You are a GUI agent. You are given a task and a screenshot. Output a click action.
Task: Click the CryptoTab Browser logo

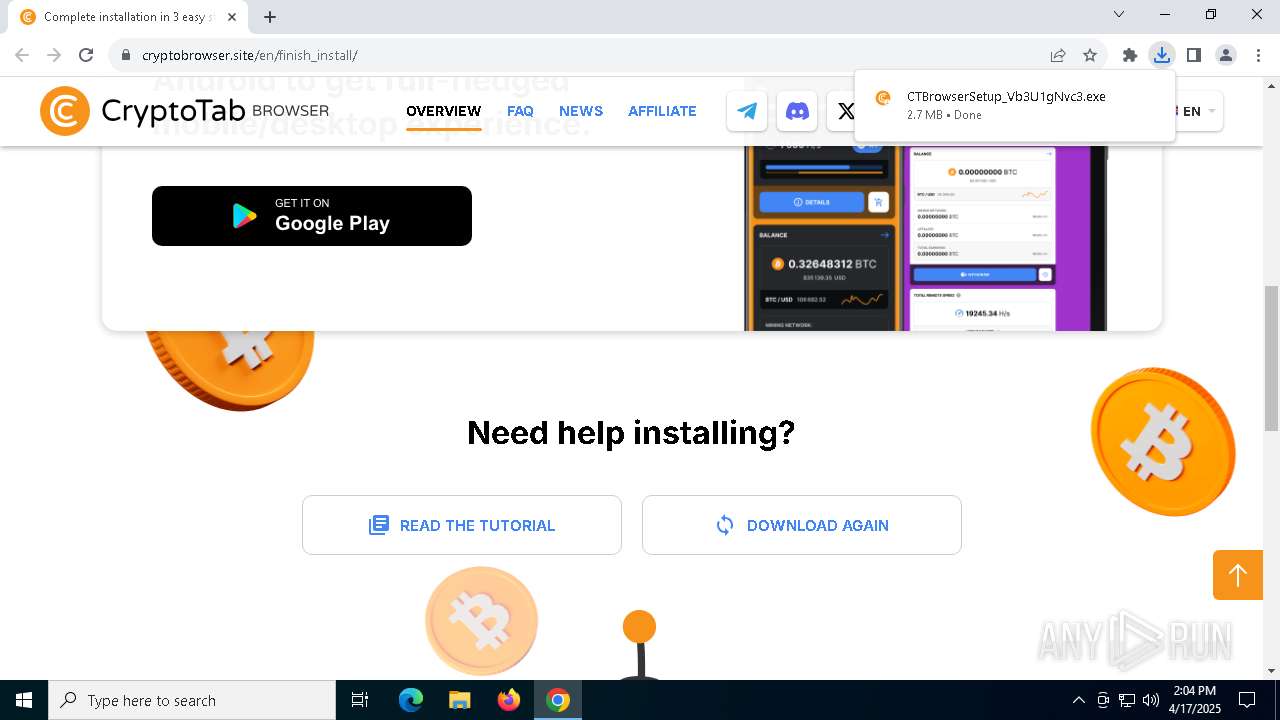(x=185, y=111)
